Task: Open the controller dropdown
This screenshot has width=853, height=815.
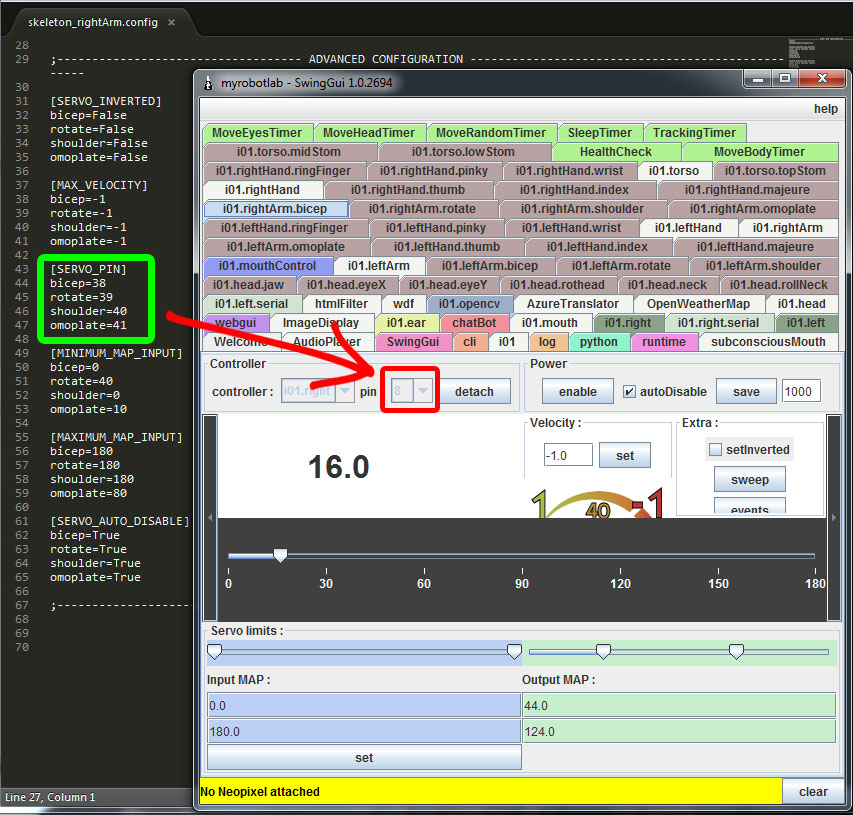Action: tap(345, 391)
